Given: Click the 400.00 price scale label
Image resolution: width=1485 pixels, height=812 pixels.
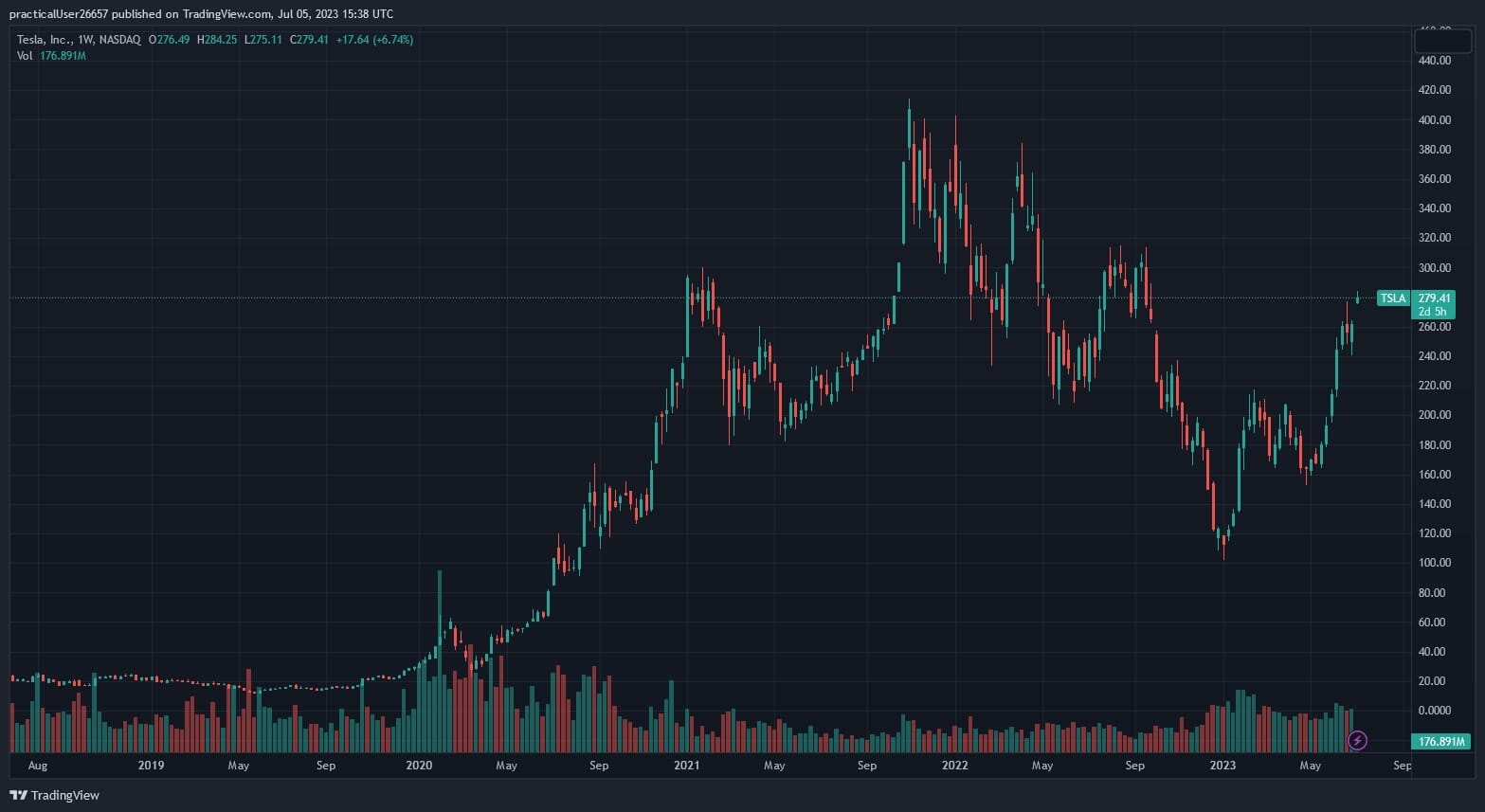Looking at the screenshot, I should coord(1434,119).
